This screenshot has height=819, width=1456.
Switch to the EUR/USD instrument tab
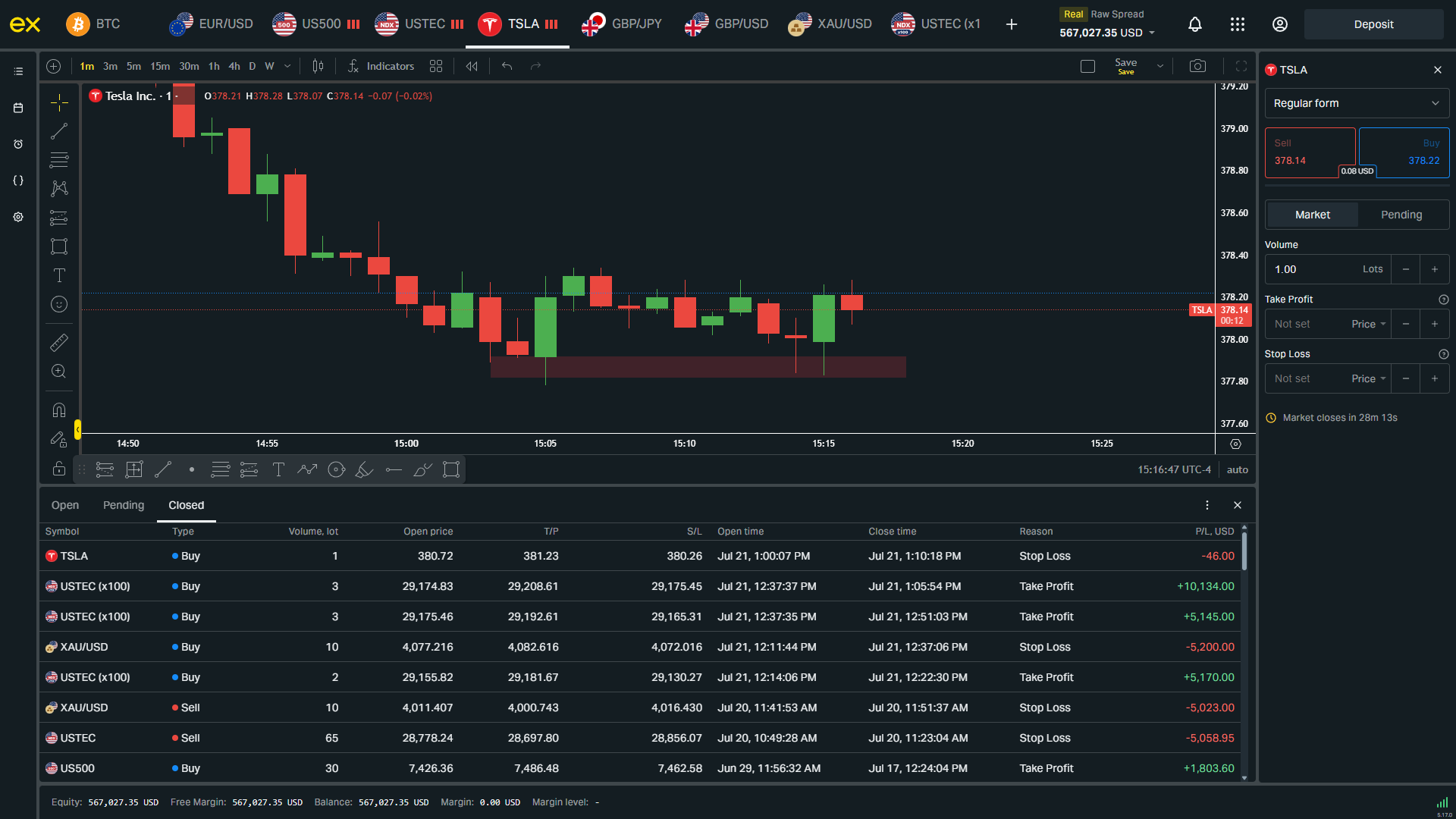click(212, 24)
